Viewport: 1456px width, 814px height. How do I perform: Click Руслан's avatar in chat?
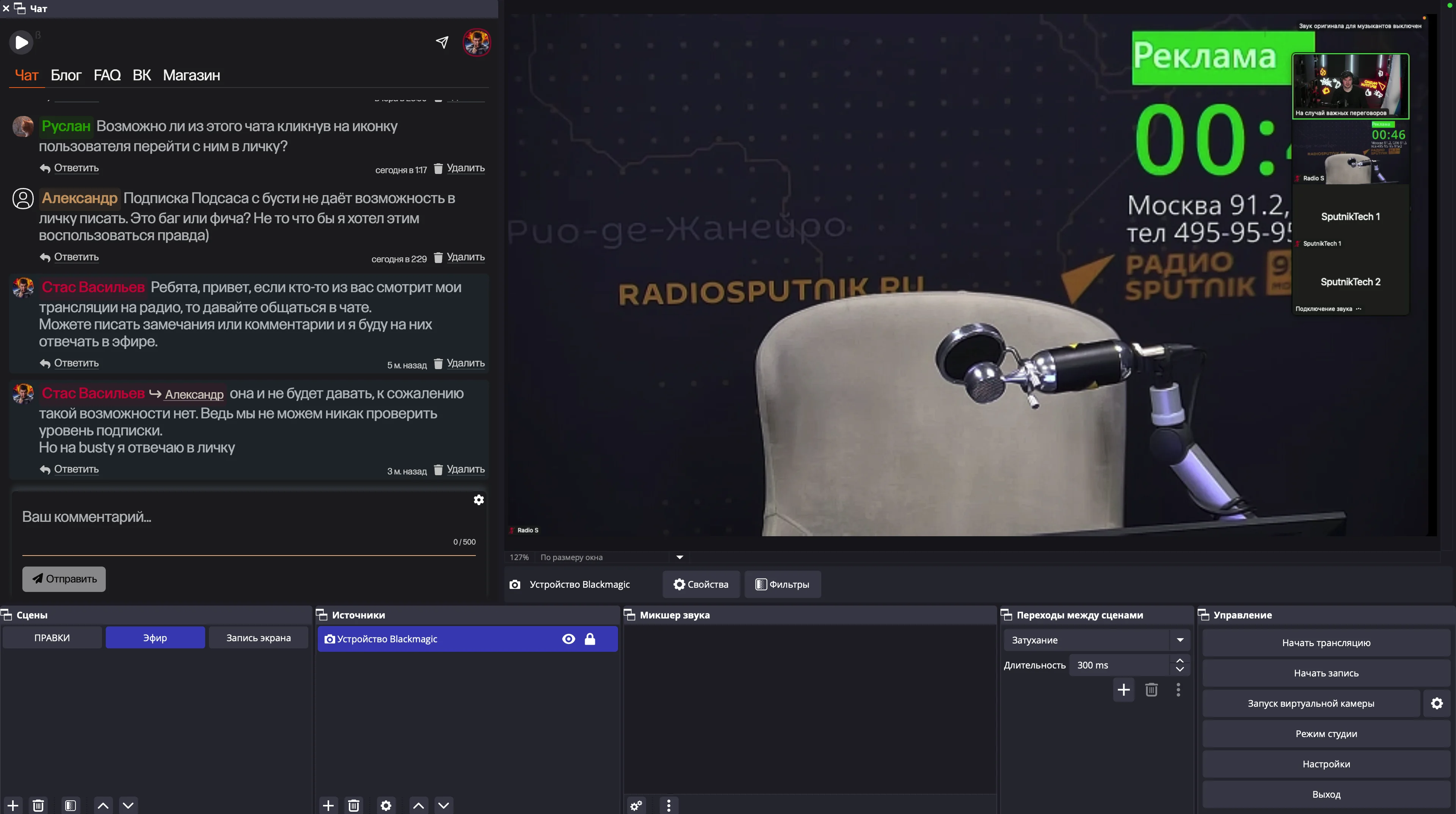click(x=23, y=126)
